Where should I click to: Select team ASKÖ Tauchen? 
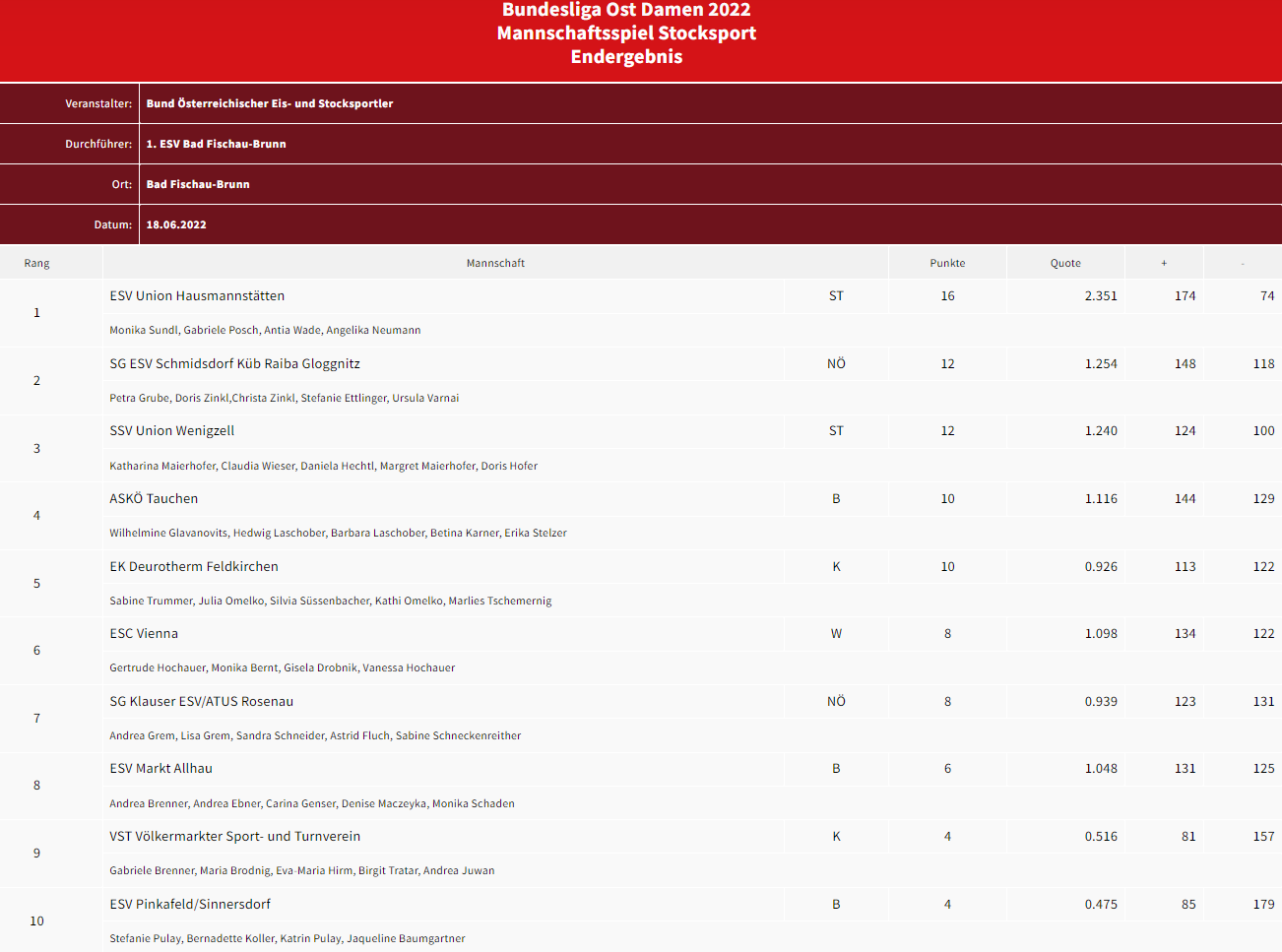pyautogui.click(x=154, y=498)
